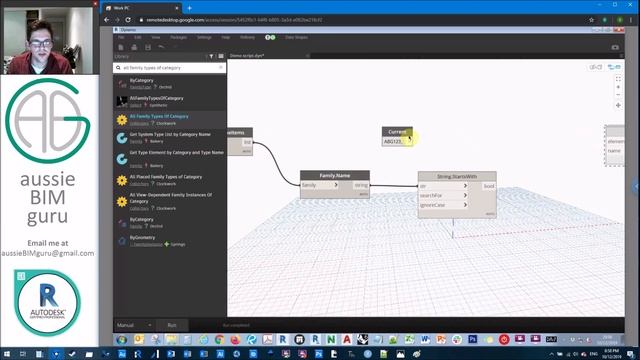
Task: Click the browser reload button
Action: pyautogui.click(x=128, y=20)
